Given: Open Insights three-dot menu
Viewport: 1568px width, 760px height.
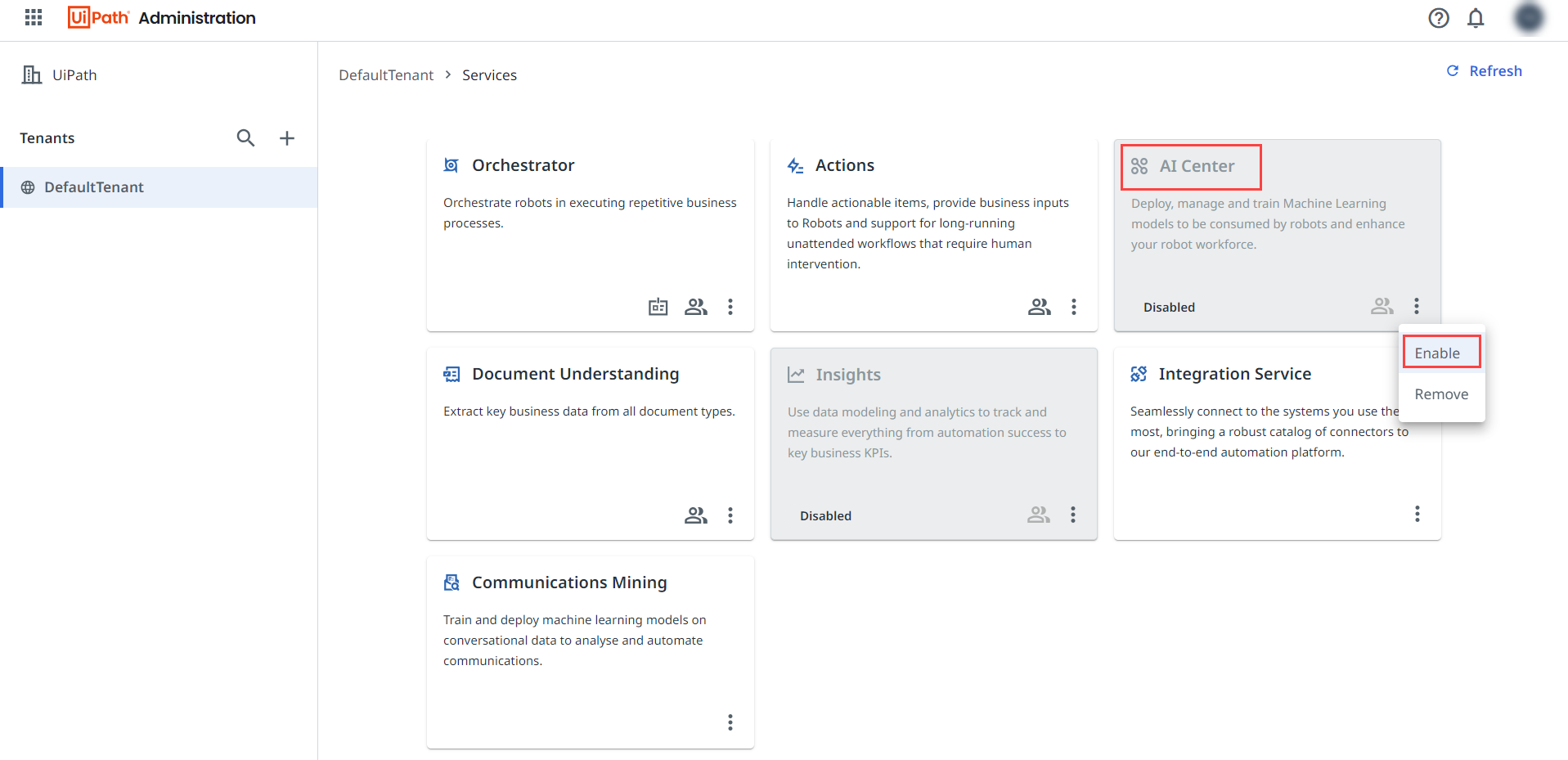Looking at the screenshot, I should pyautogui.click(x=1073, y=515).
